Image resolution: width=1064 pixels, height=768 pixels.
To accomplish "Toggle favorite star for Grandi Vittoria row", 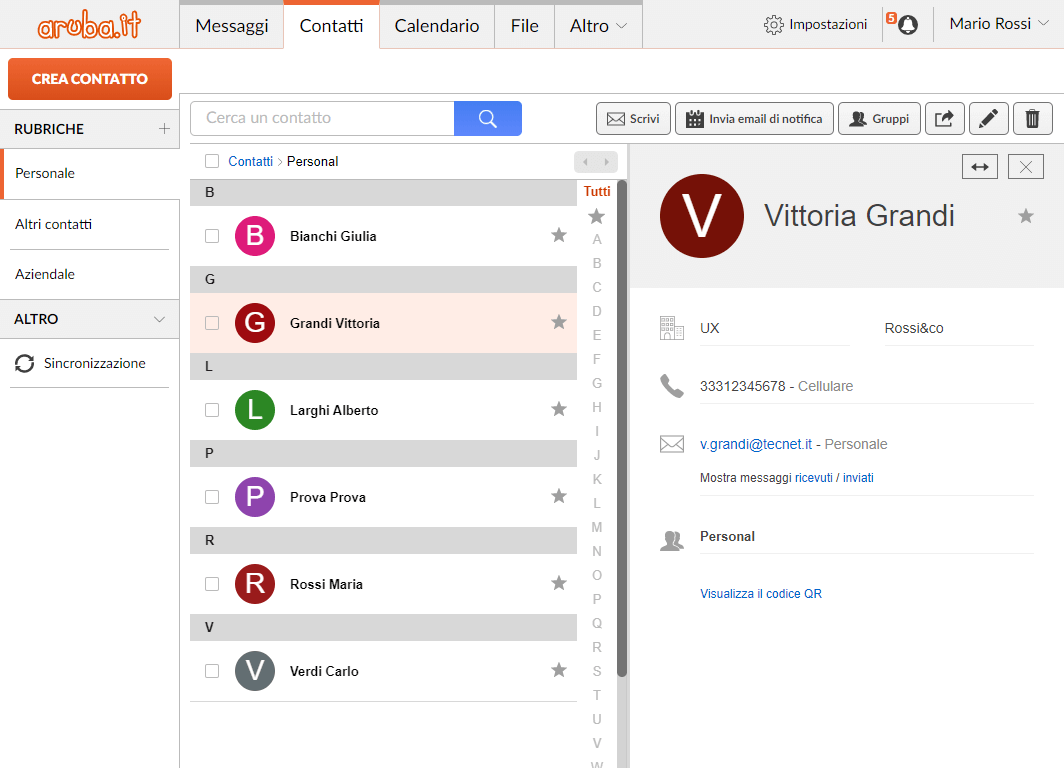I will pos(558,322).
